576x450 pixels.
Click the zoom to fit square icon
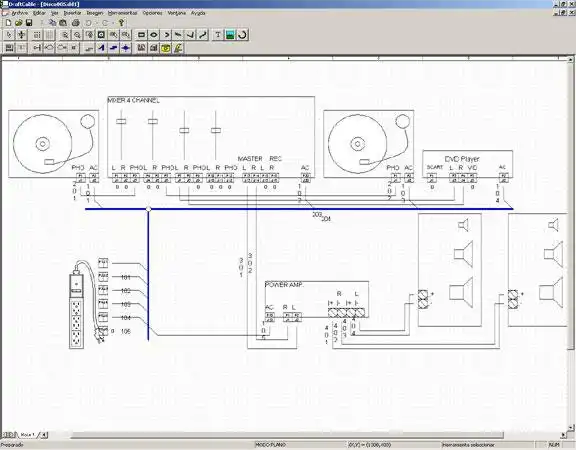tap(101, 35)
